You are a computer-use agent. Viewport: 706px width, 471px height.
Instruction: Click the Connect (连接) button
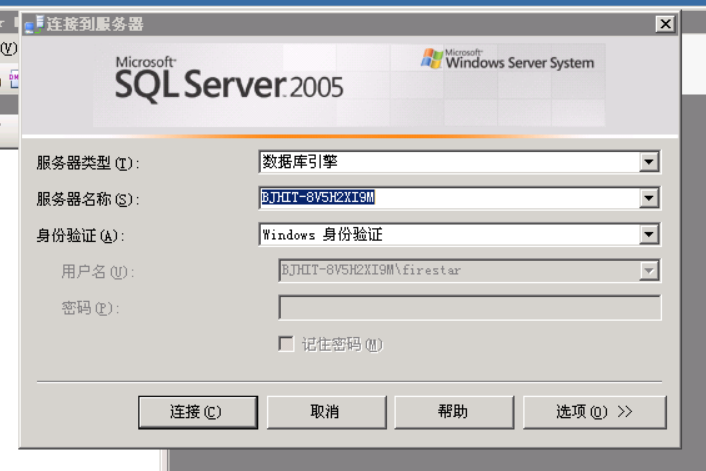click(198, 412)
